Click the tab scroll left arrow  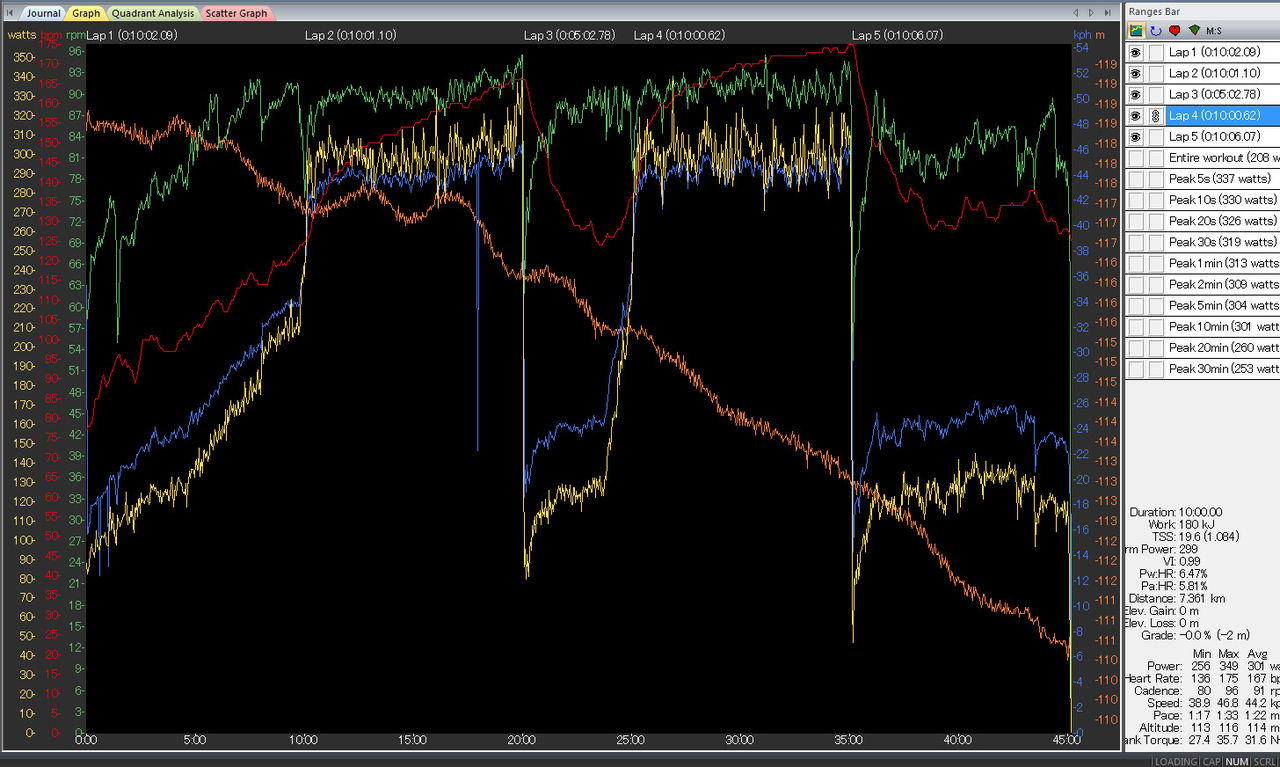(1076, 13)
